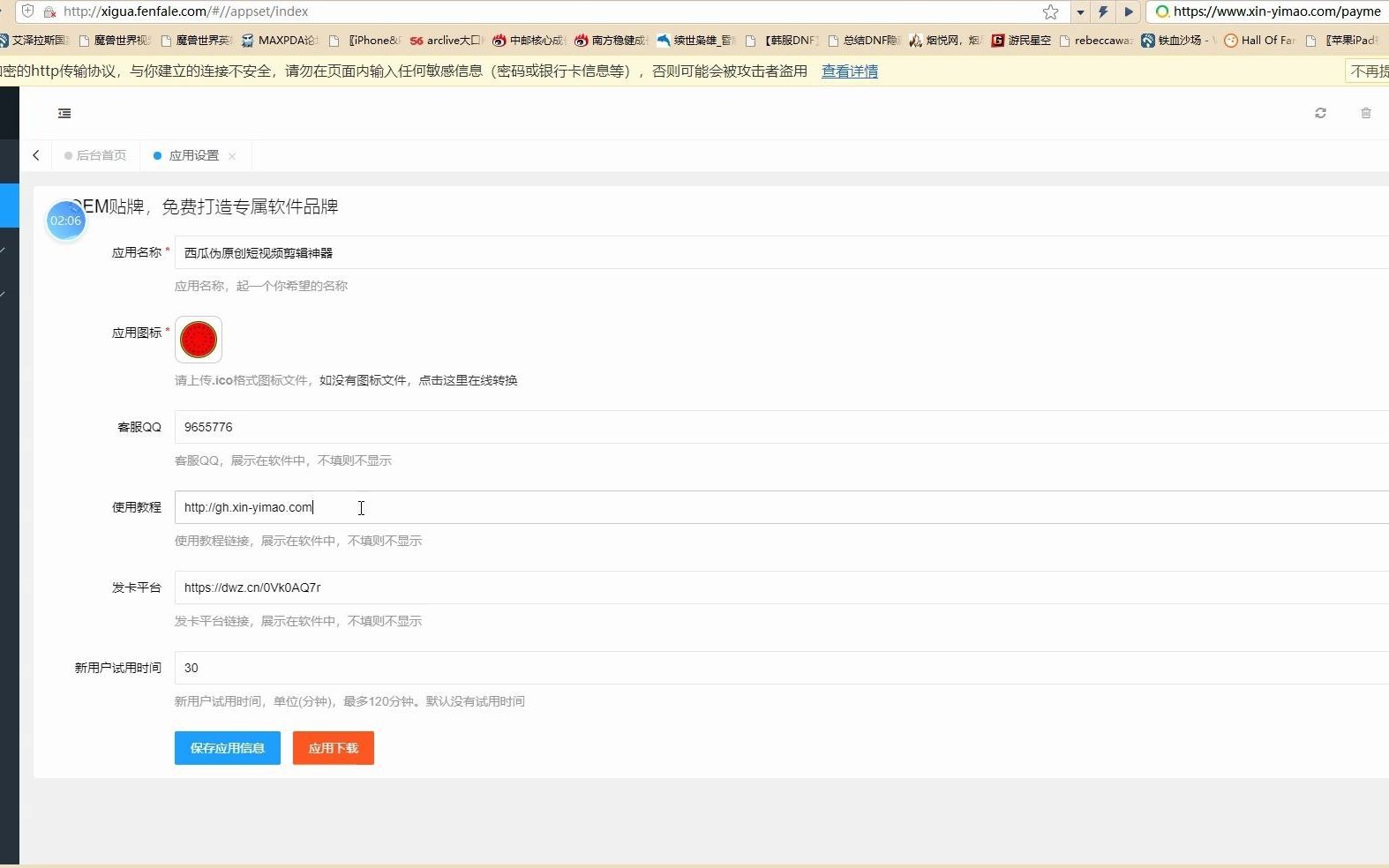Select the highlighted blue sidebar item

(x=10, y=205)
